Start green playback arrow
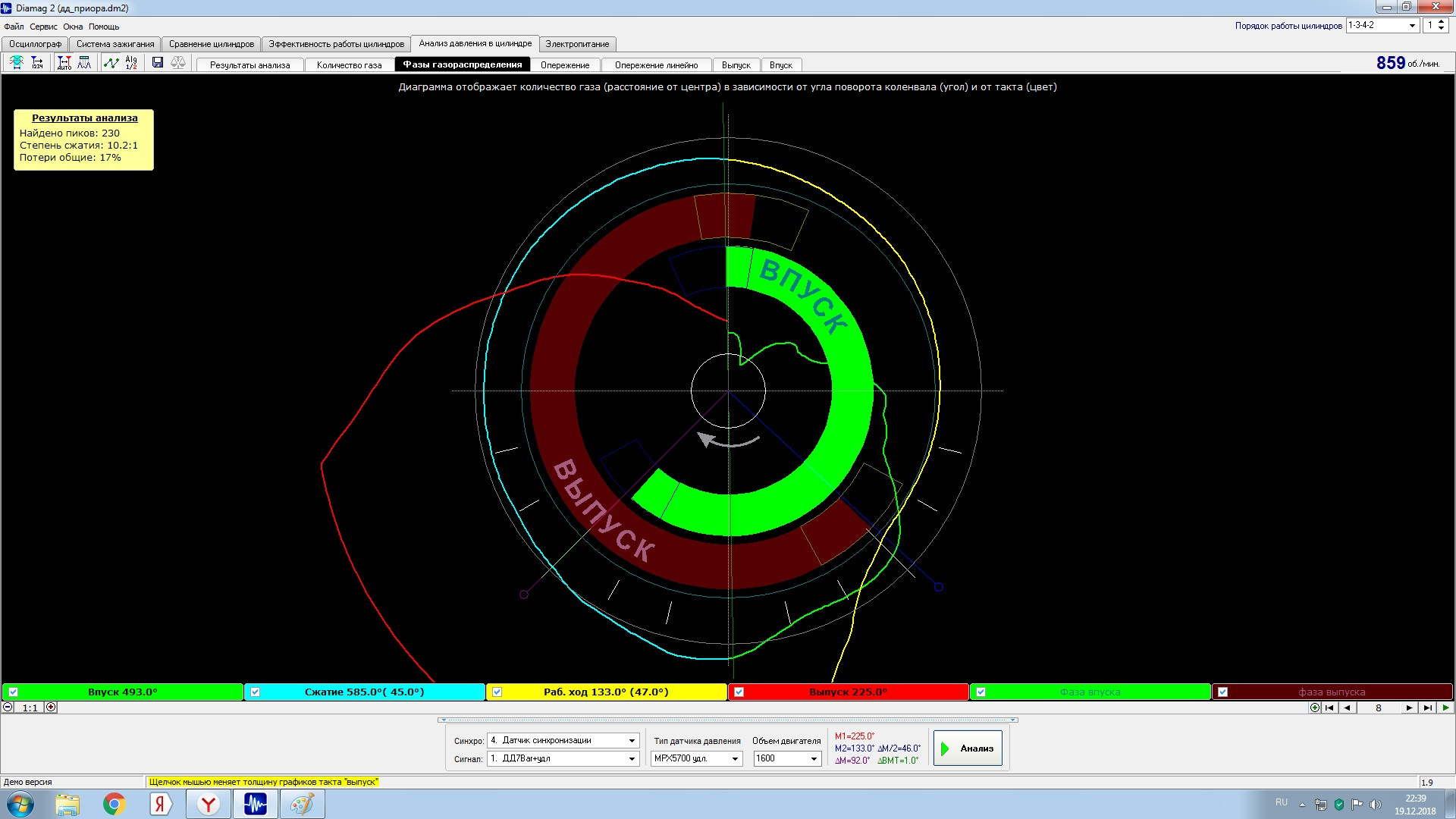Viewport: 1456px width, 819px height. [x=1445, y=708]
